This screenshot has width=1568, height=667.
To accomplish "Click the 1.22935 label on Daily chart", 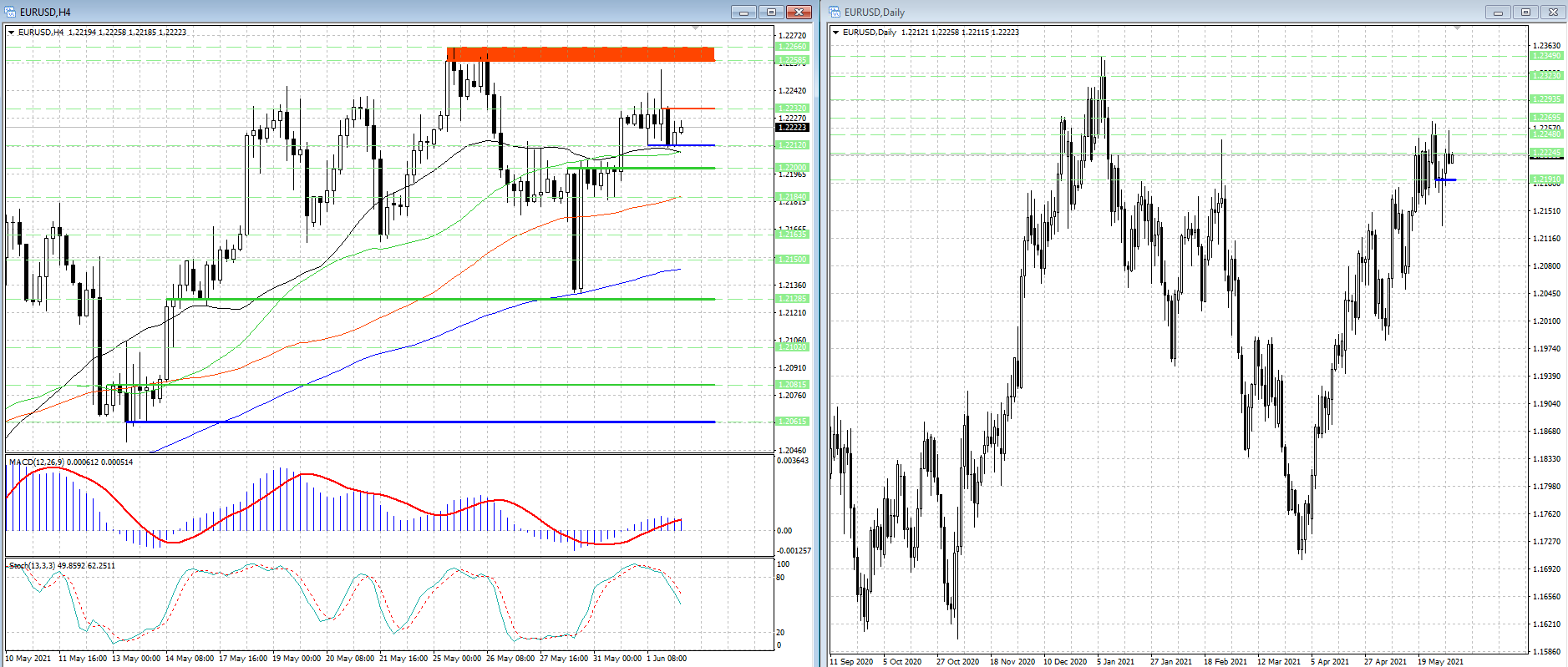I will click(1546, 99).
